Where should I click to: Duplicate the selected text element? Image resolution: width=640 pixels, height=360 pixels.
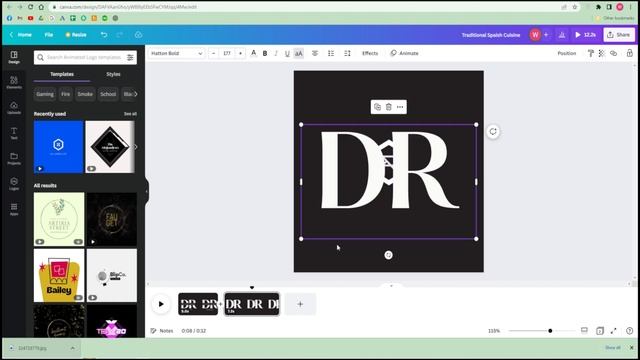pos(377,107)
